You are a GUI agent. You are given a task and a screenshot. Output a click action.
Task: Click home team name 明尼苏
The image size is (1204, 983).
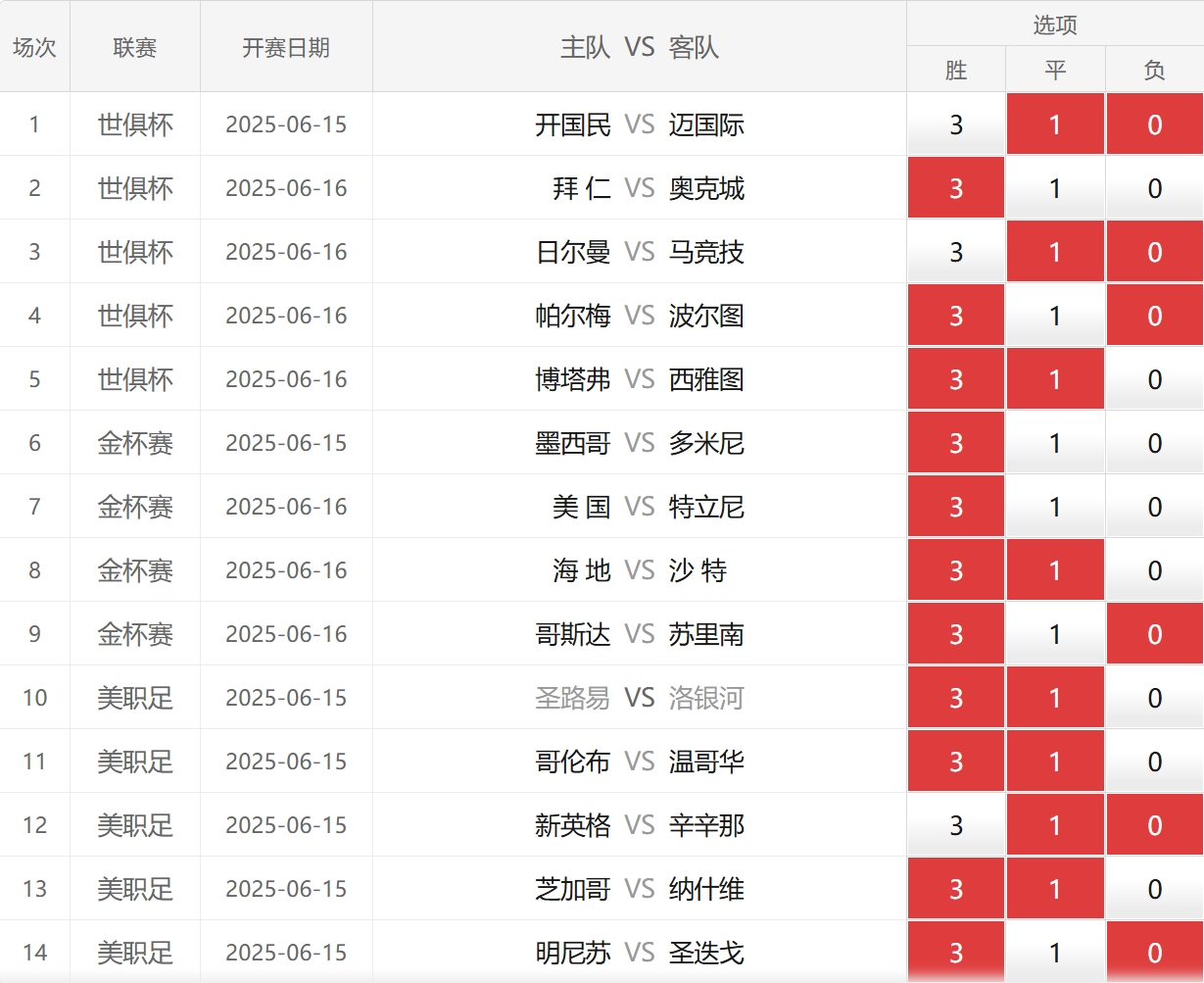tap(573, 952)
